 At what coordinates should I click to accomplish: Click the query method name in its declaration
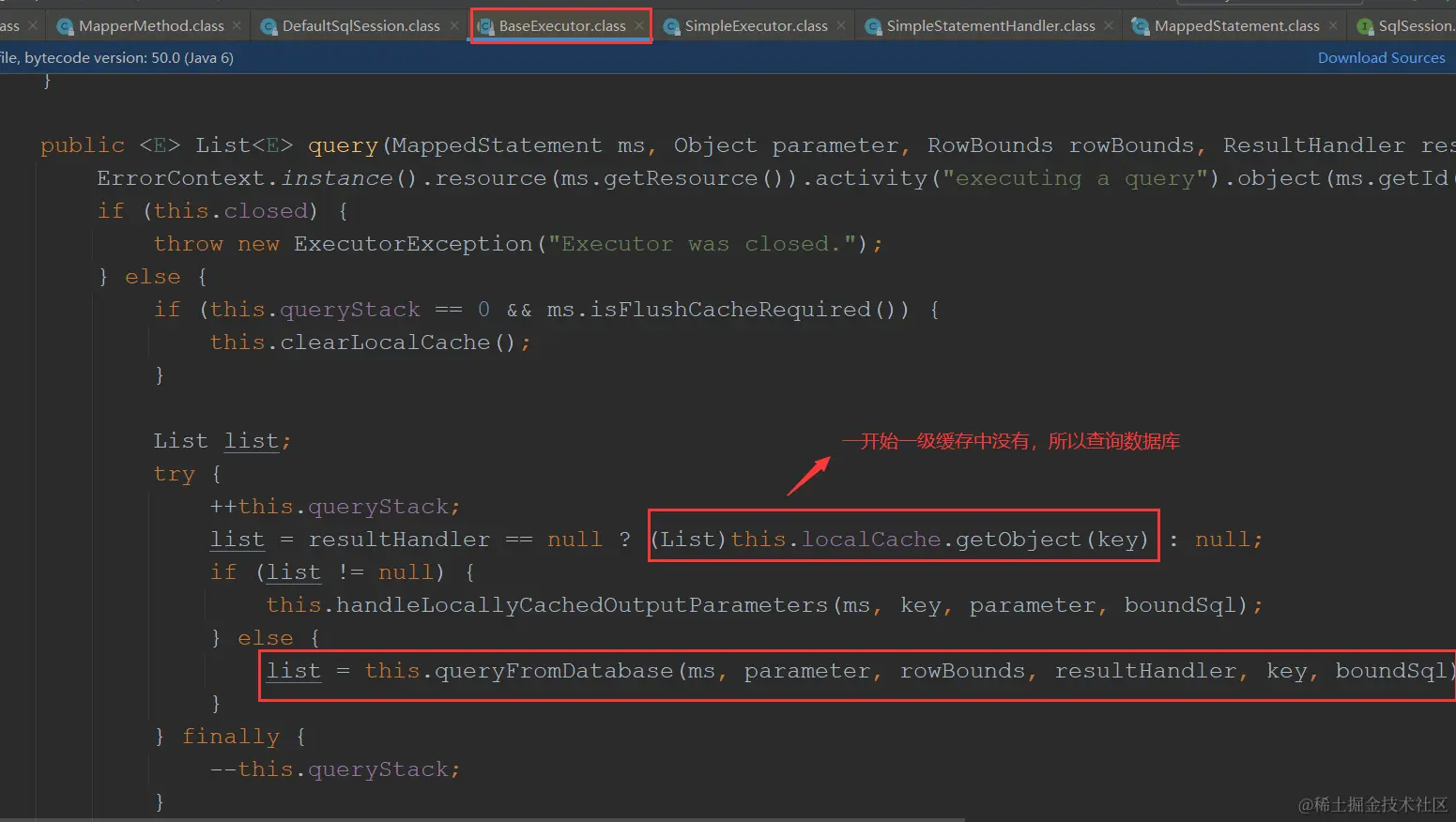point(343,146)
